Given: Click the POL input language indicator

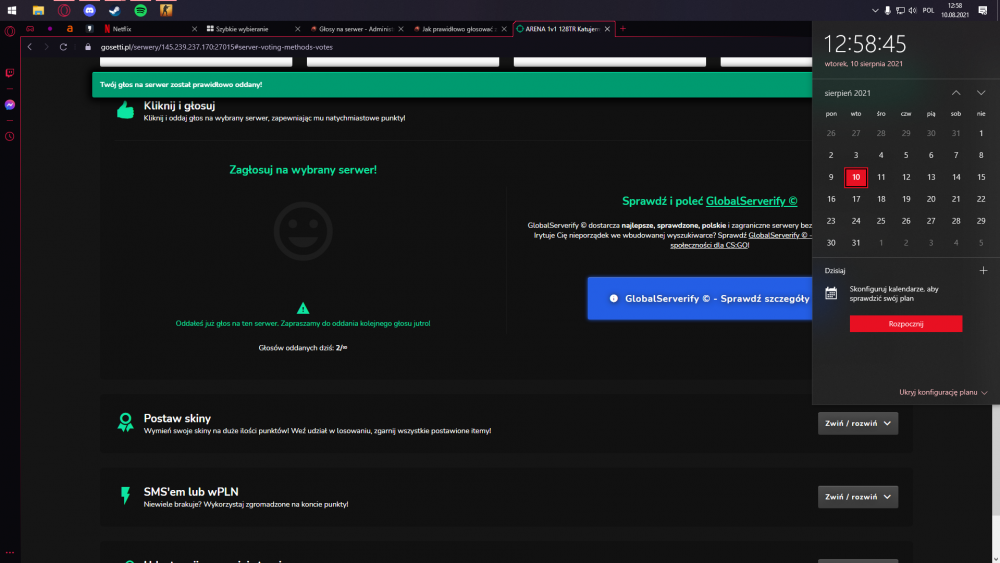Looking at the screenshot, I should coord(929,10).
